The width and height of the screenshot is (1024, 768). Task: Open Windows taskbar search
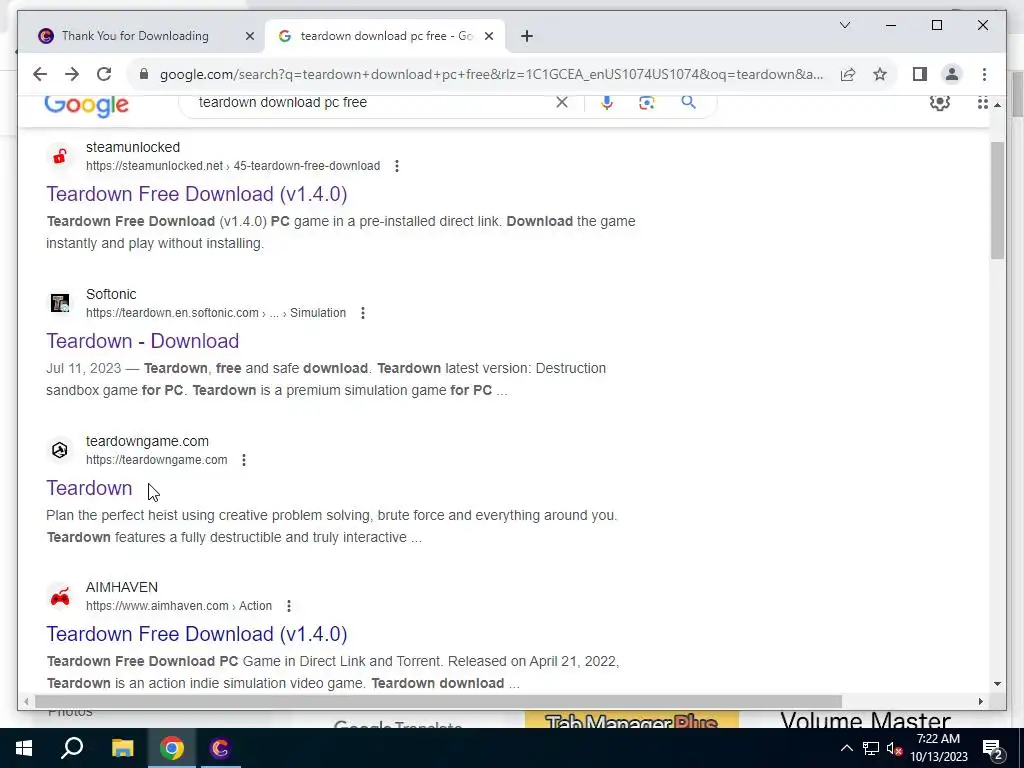tap(72, 748)
